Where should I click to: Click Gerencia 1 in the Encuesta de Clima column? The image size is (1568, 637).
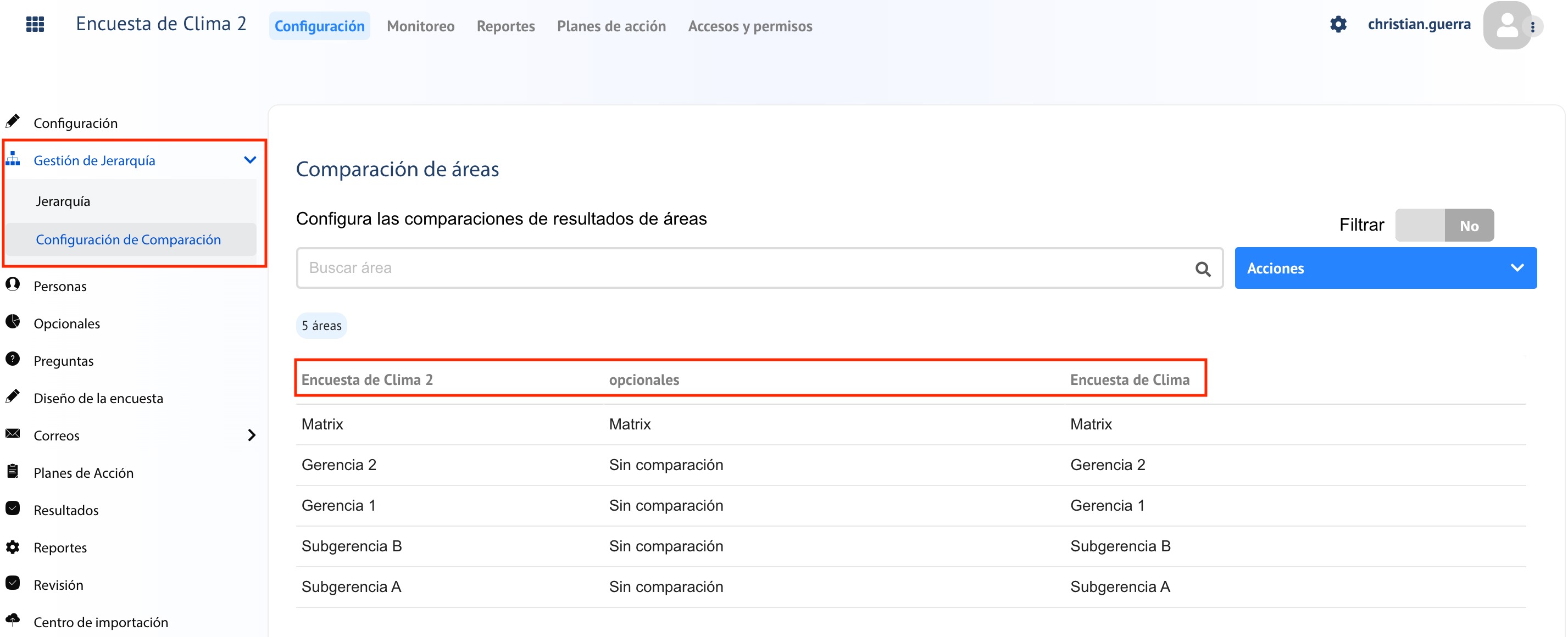click(1107, 506)
